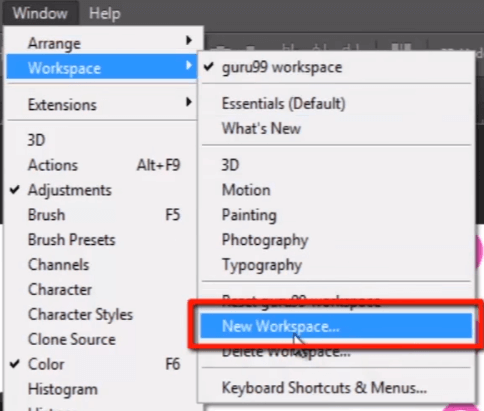
Task: Open the Window menu
Action: (x=40, y=13)
